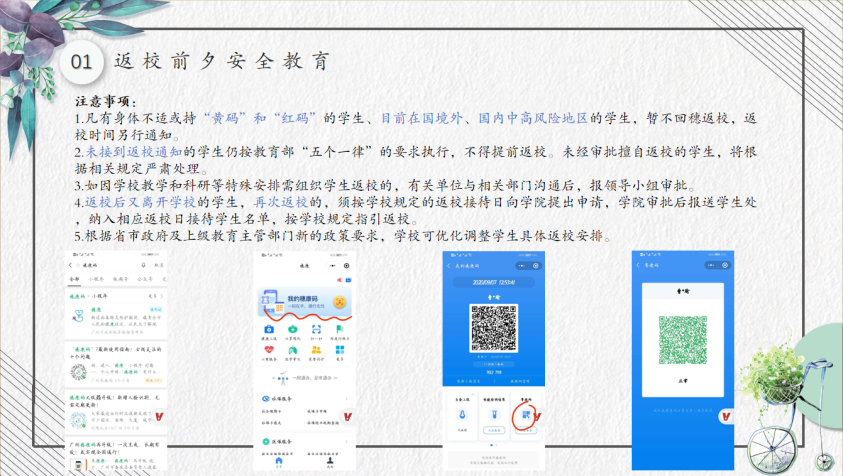Expand the 社保服务 section arrow
843x476 pixels.
tap(347, 398)
